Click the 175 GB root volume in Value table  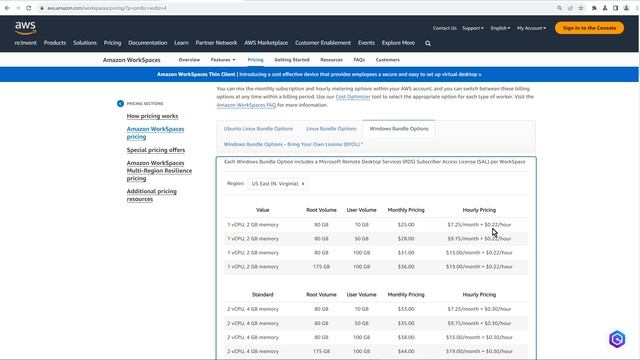pyautogui.click(x=321, y=267)
